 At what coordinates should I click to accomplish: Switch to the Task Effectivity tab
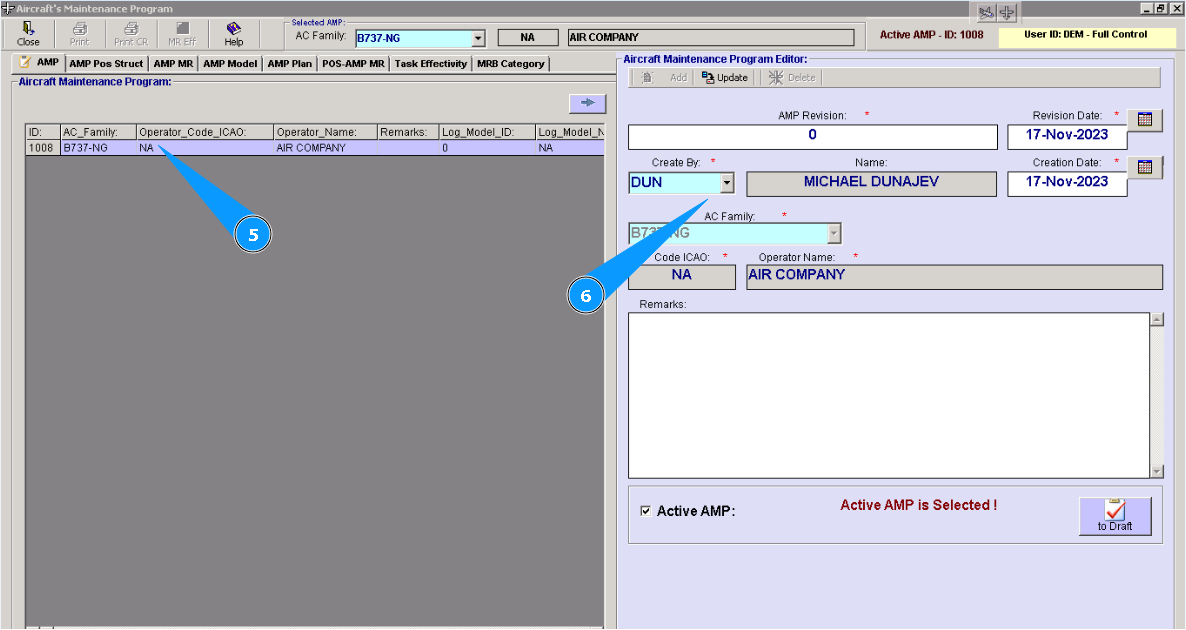click(x=430, y=64)
